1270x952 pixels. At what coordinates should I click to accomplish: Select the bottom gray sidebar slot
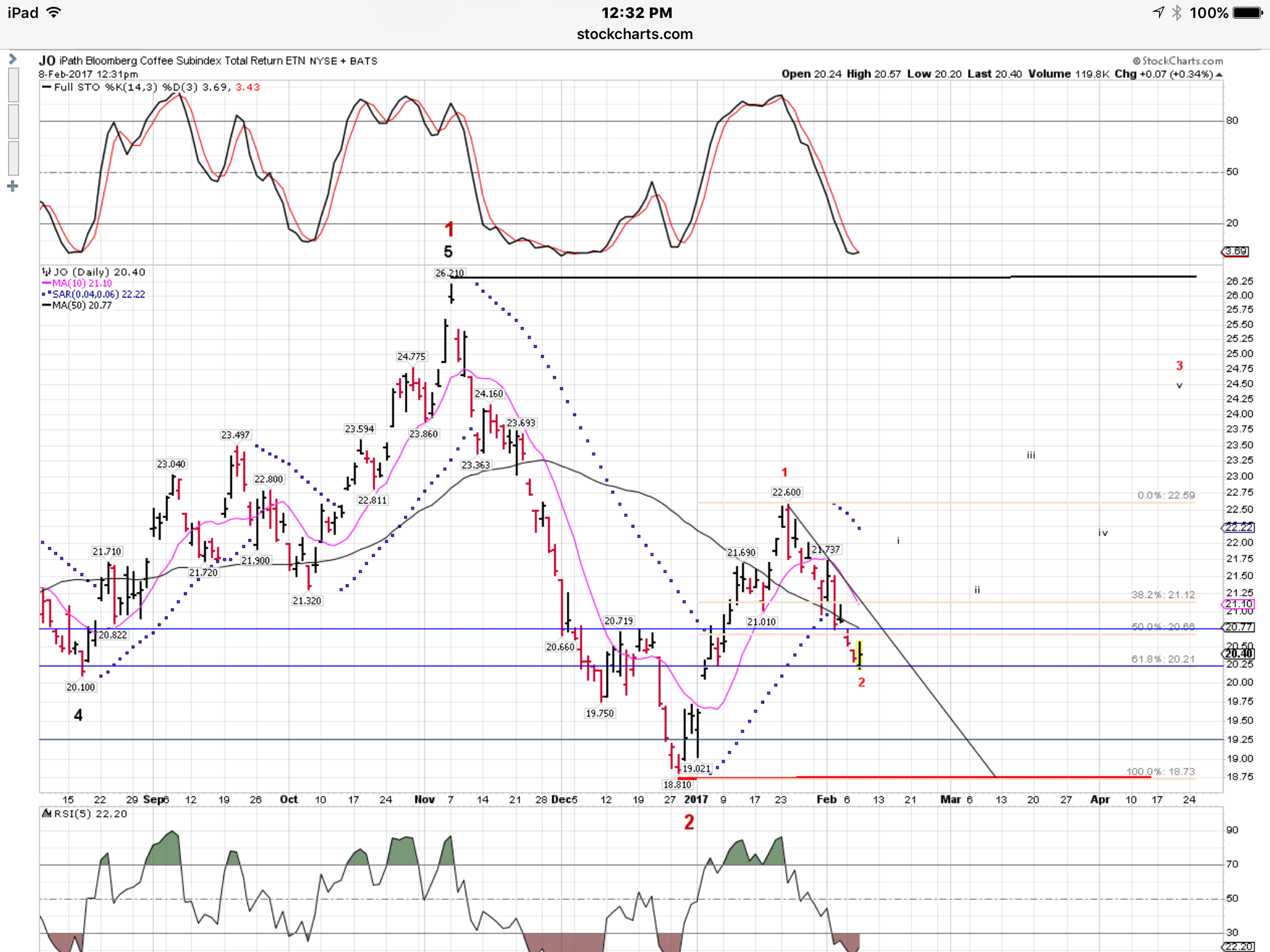click(x=13, y=159)
